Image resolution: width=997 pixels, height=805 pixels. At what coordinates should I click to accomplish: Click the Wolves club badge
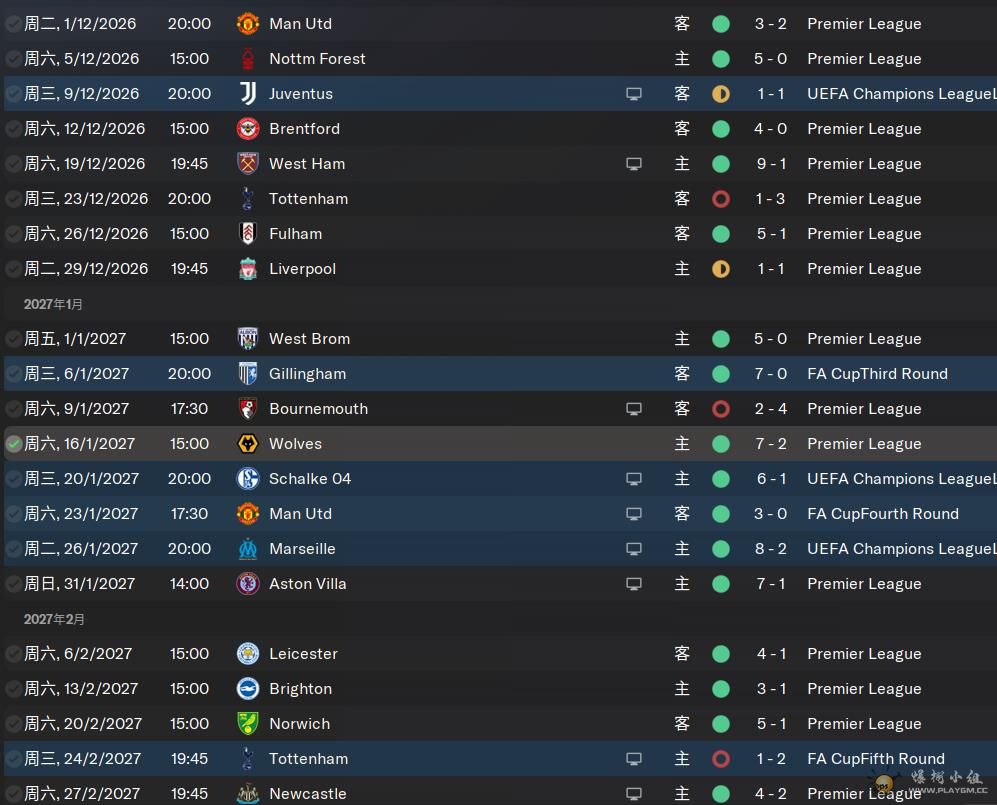[x=247, y=444]
